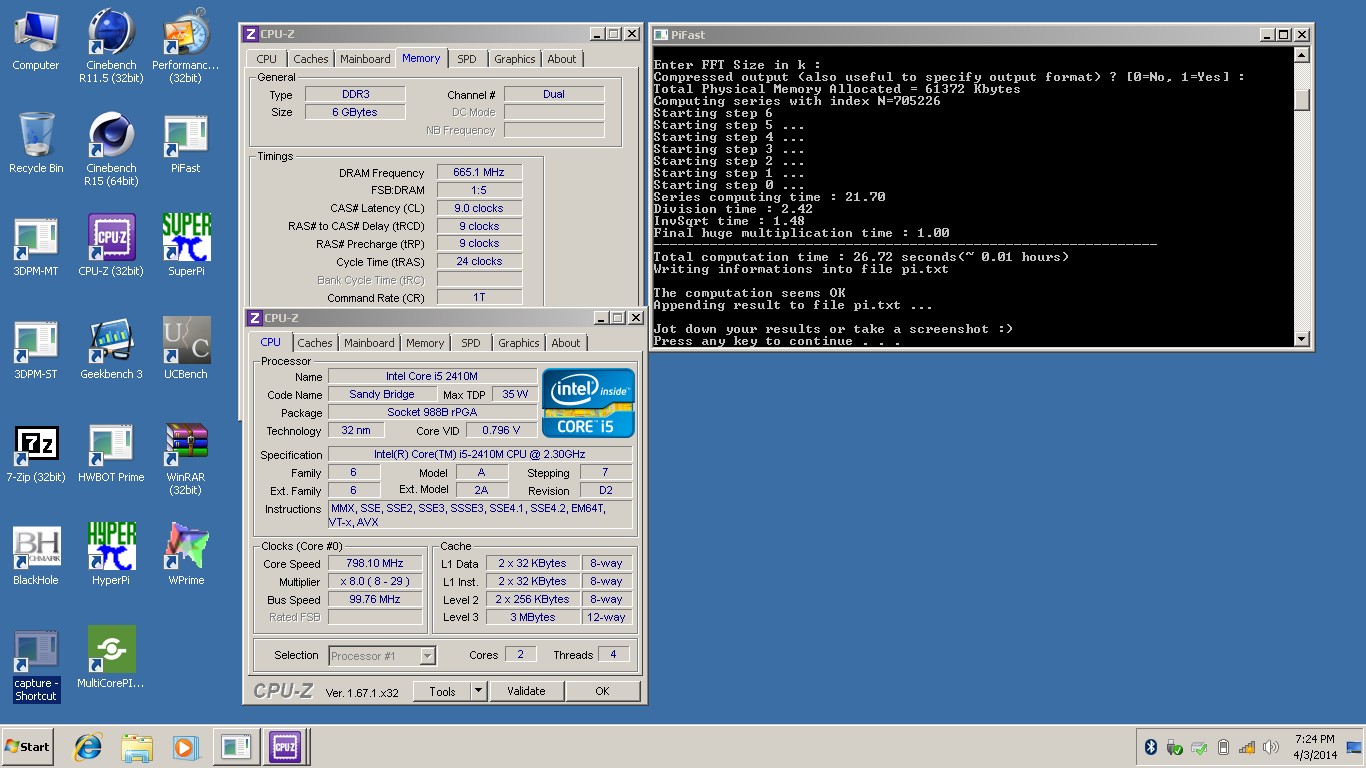Open the Computer desktop icon
This screenshot has height=768, width=1366.
[x=36, y=41]
